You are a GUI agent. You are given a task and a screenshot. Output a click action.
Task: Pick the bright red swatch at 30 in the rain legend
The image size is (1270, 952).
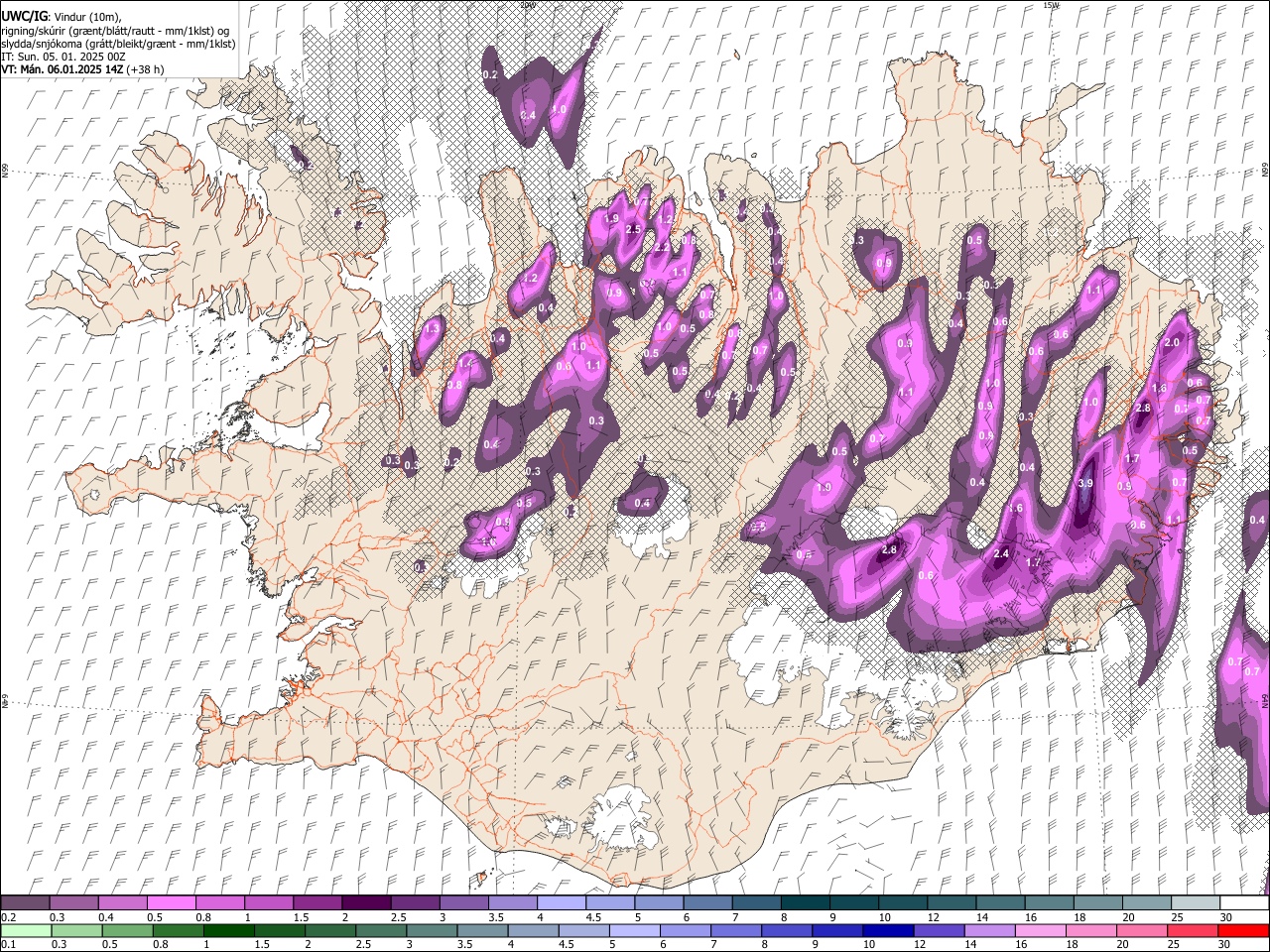1242,931
